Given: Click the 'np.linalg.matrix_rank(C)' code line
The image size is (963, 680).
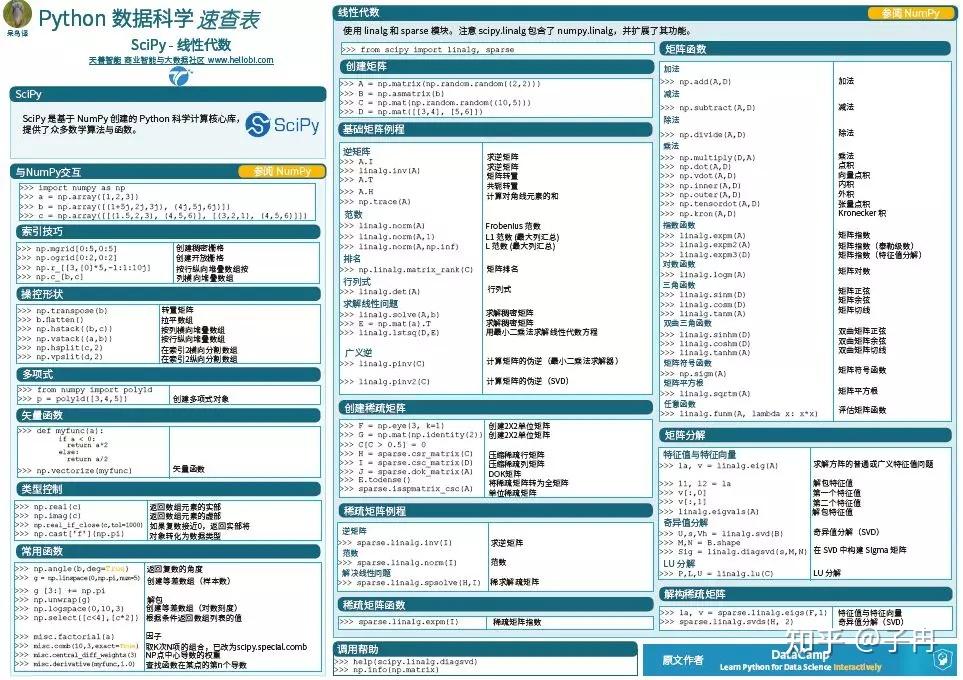Looking at the screenshot, I should 407,270.
